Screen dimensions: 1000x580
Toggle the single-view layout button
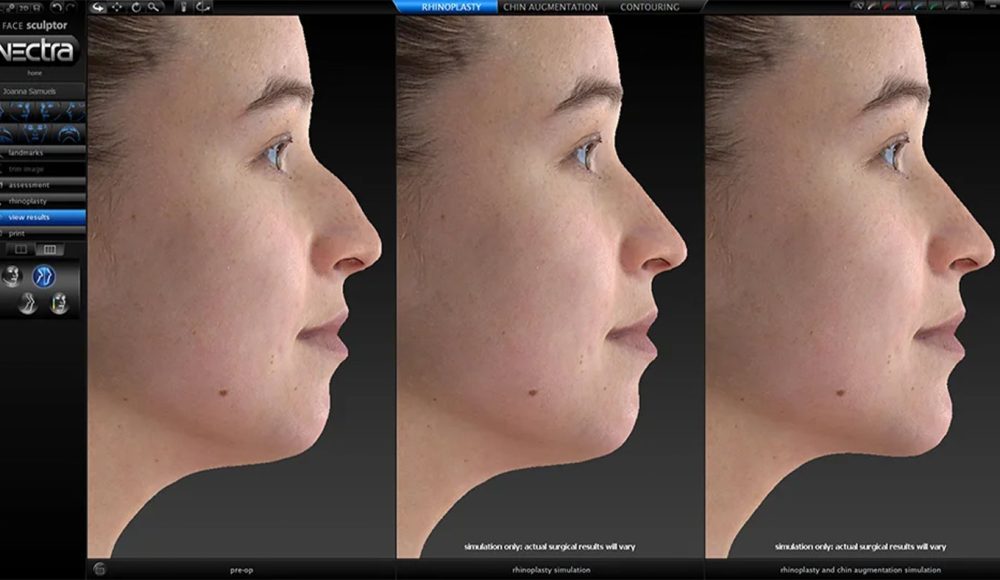click(x=20, y=248)
